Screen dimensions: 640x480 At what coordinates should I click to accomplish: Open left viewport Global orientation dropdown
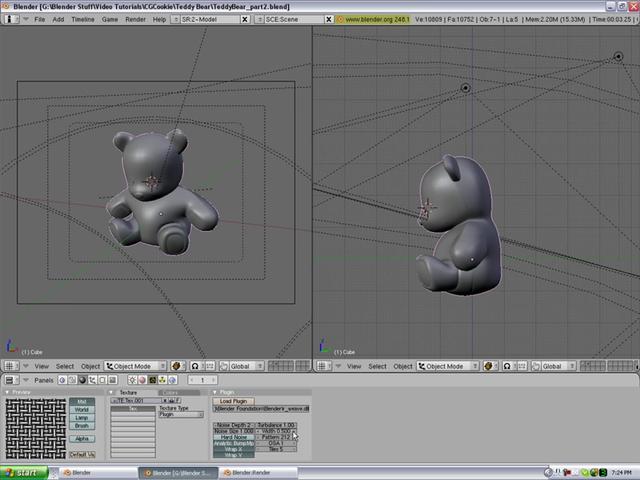(x=246, y=366)
